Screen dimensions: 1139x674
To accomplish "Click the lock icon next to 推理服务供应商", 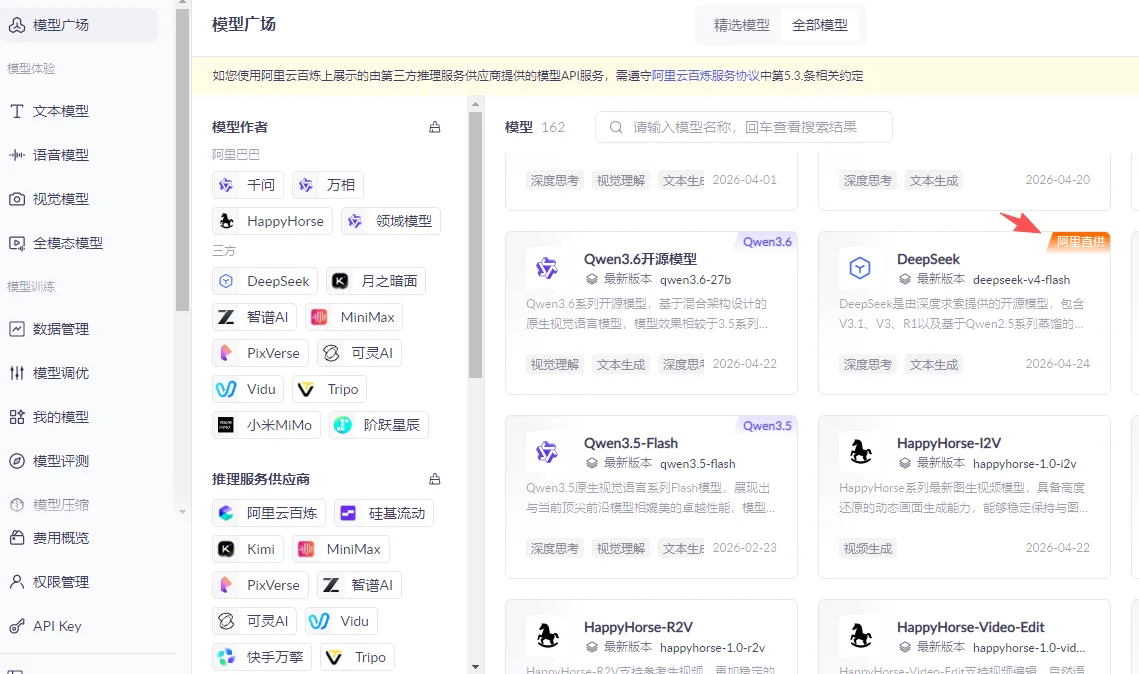I will (434, 479).
